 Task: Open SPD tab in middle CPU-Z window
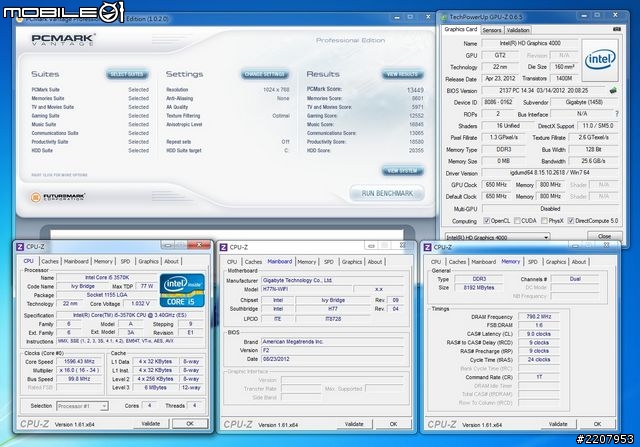click(x=329, y=262)
